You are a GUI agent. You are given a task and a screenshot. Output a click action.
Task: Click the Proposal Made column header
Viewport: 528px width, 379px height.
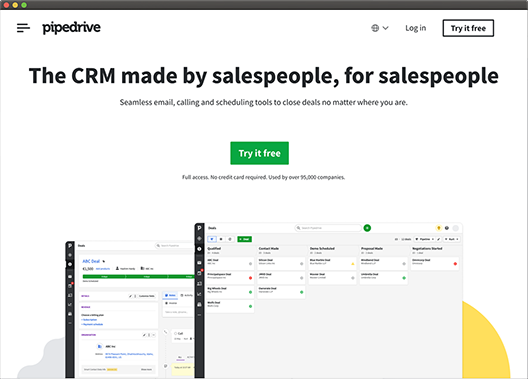tap(372, 248)
